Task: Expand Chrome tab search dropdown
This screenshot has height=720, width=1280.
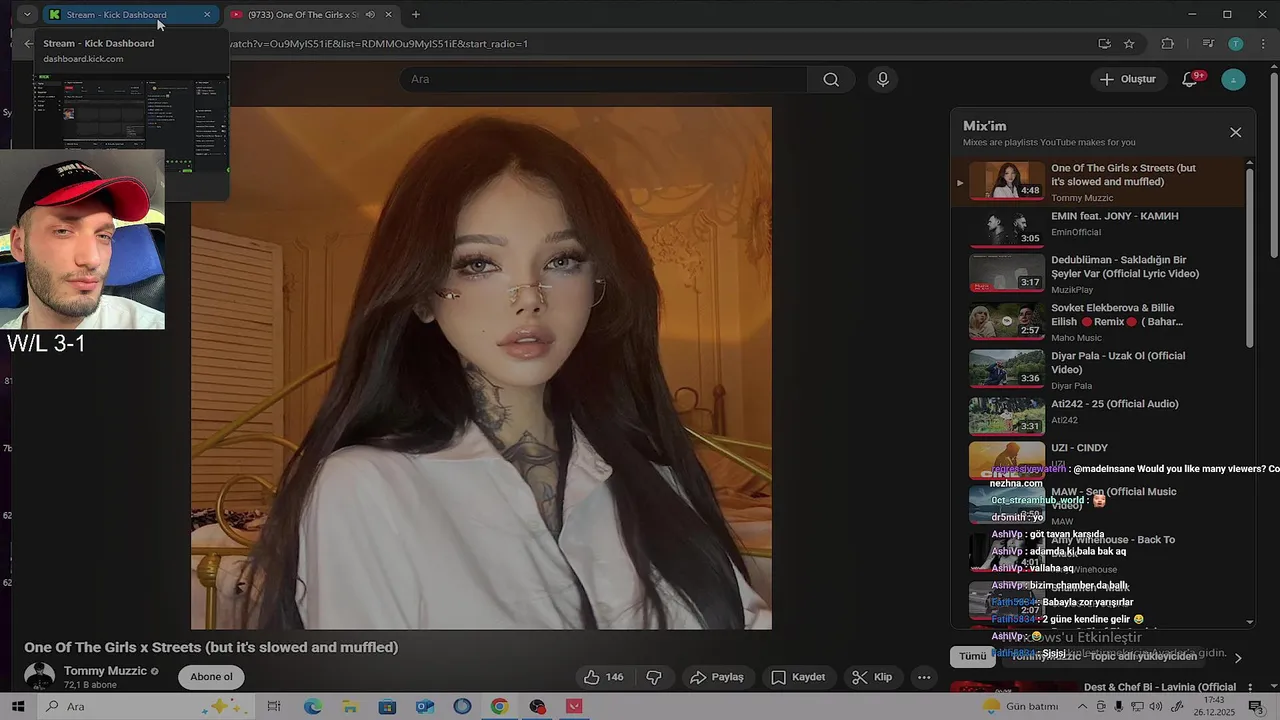Action: [x=27, y=15]
